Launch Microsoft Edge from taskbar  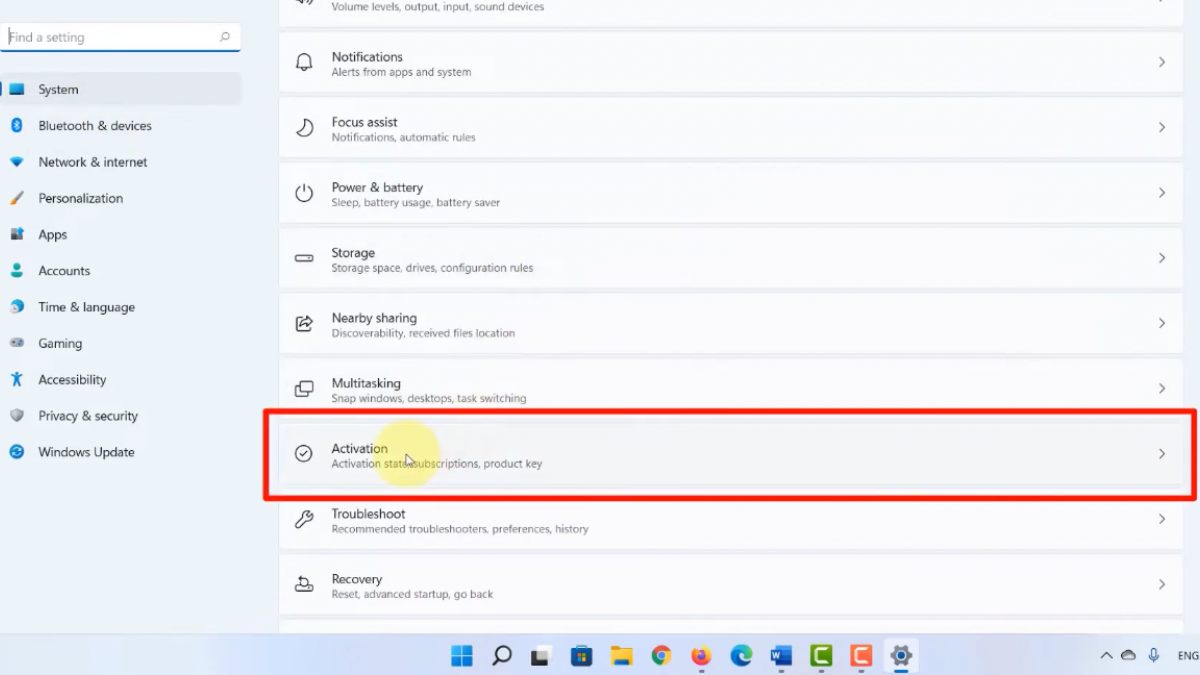pos(741,656)
